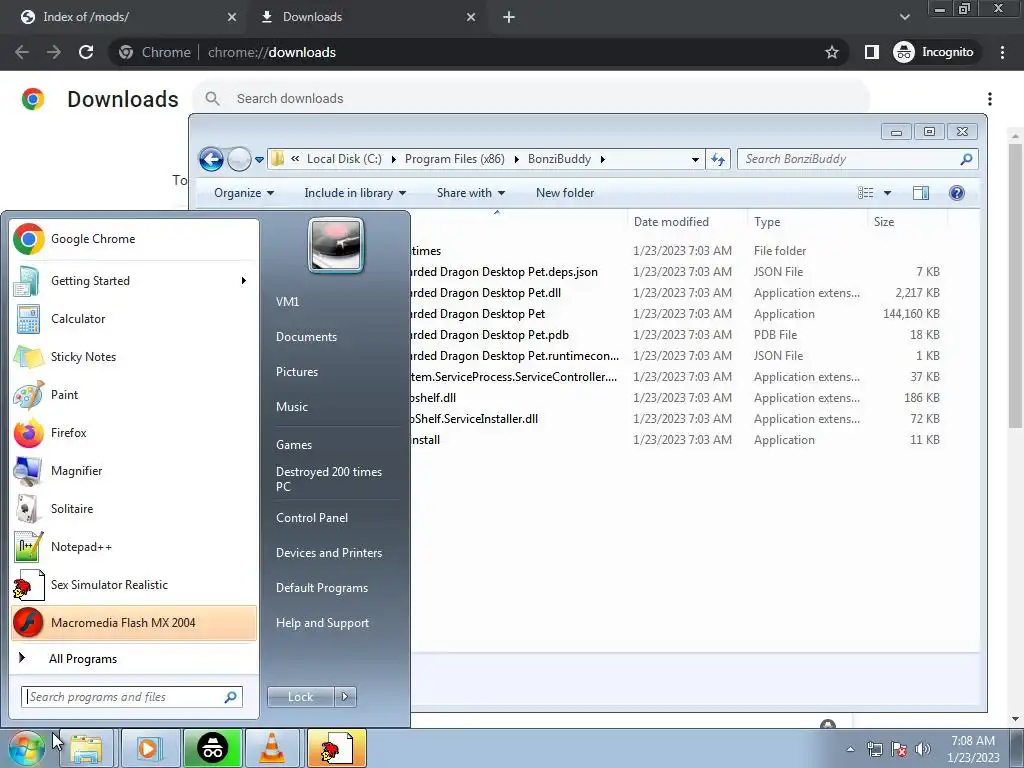This screenshot has height=768, width=1024.
Task: Open Action Center flag tray icon
Action: 899,749
